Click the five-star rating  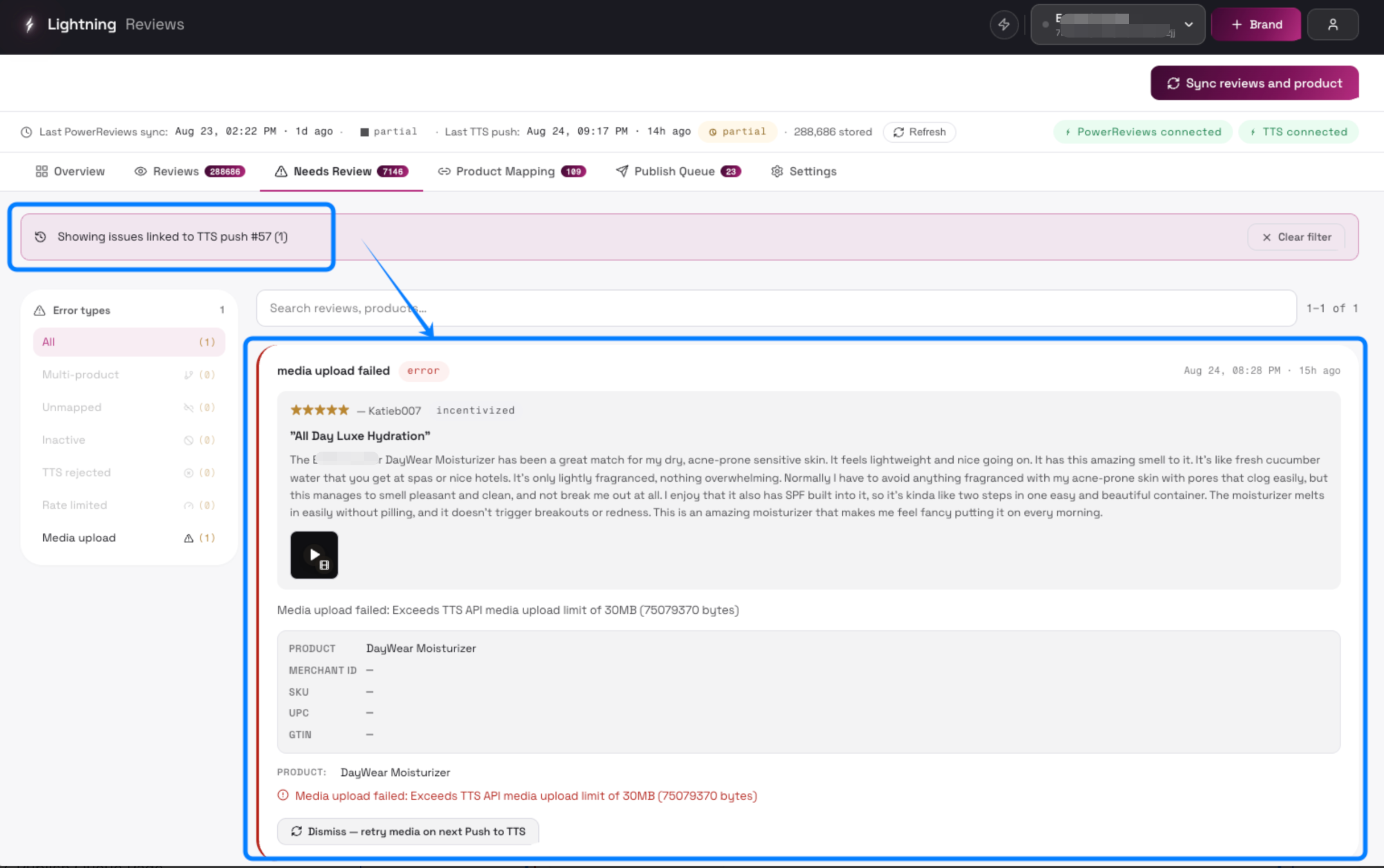click(x=320, y=410)
